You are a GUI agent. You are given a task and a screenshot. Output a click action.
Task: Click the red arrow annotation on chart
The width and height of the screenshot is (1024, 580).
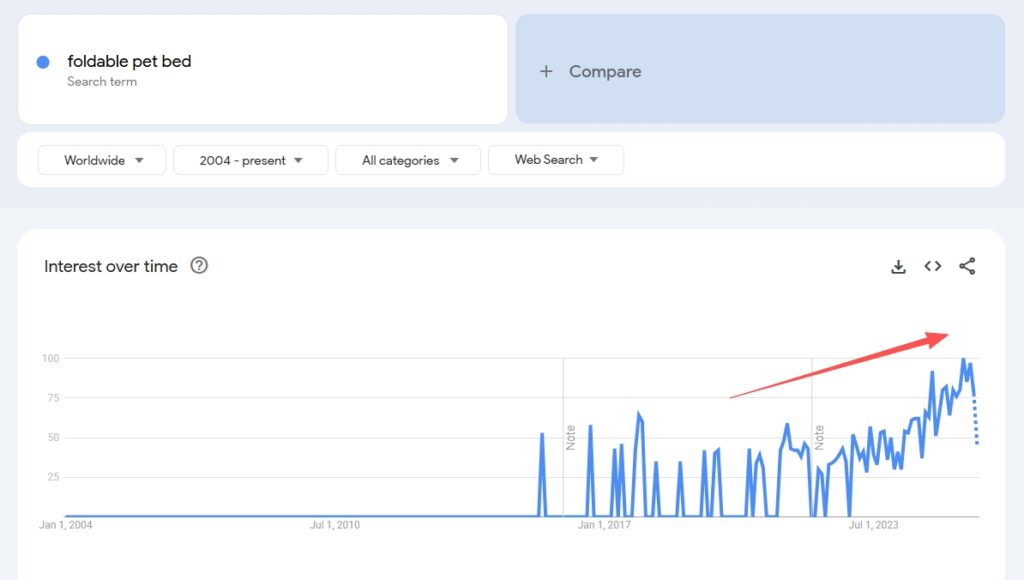pyautogui.click(x=840, y=366)
